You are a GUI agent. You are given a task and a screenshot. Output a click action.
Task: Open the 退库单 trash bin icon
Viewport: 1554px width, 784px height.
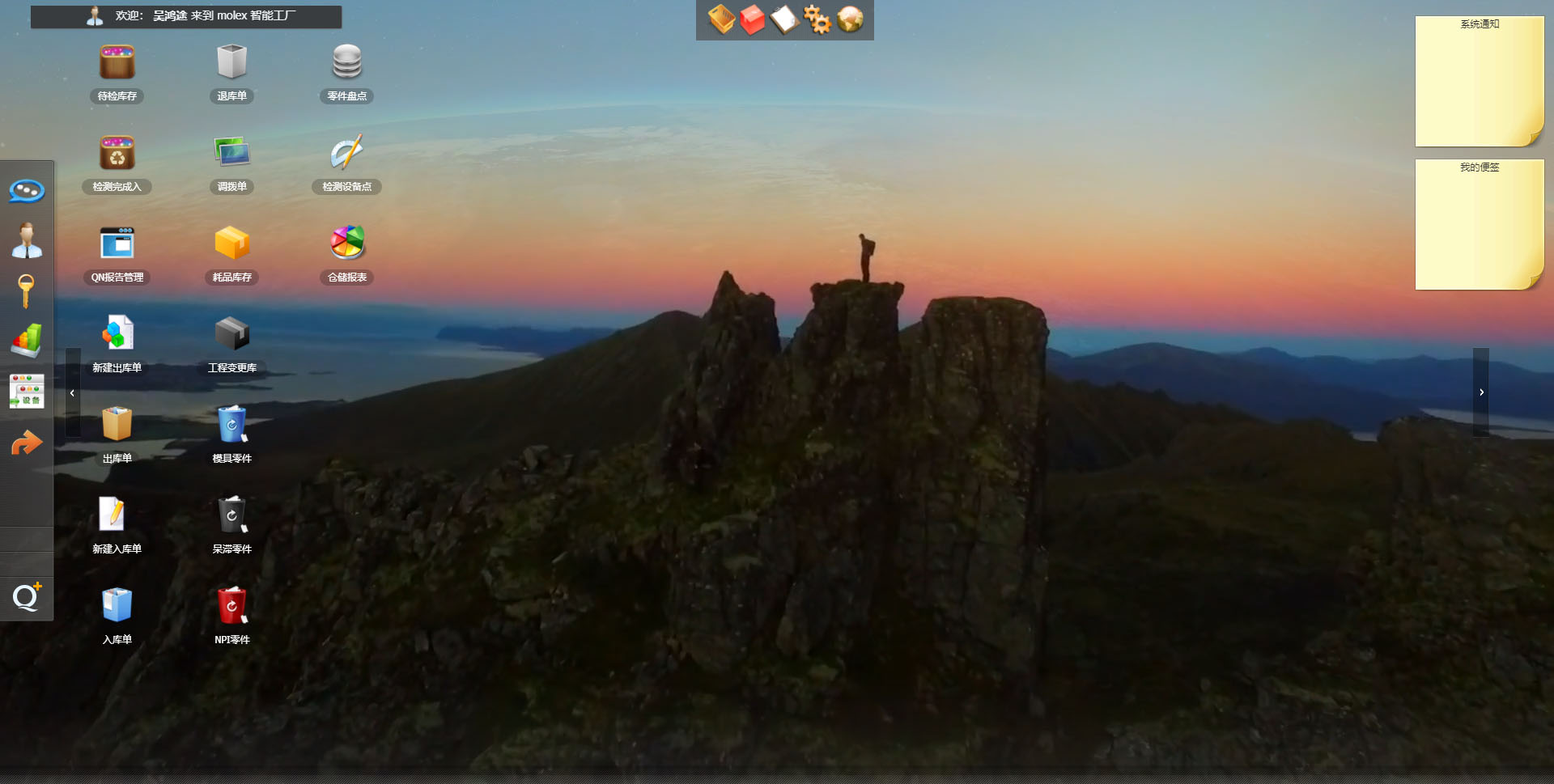(x=232, y=63)
